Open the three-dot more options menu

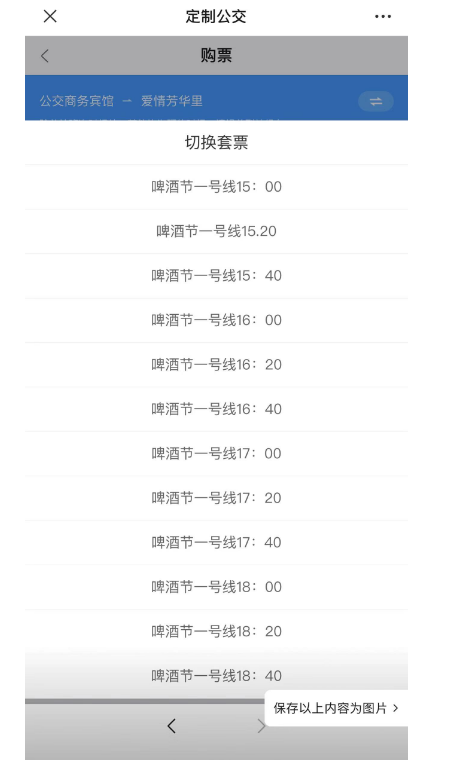(382, 16)
